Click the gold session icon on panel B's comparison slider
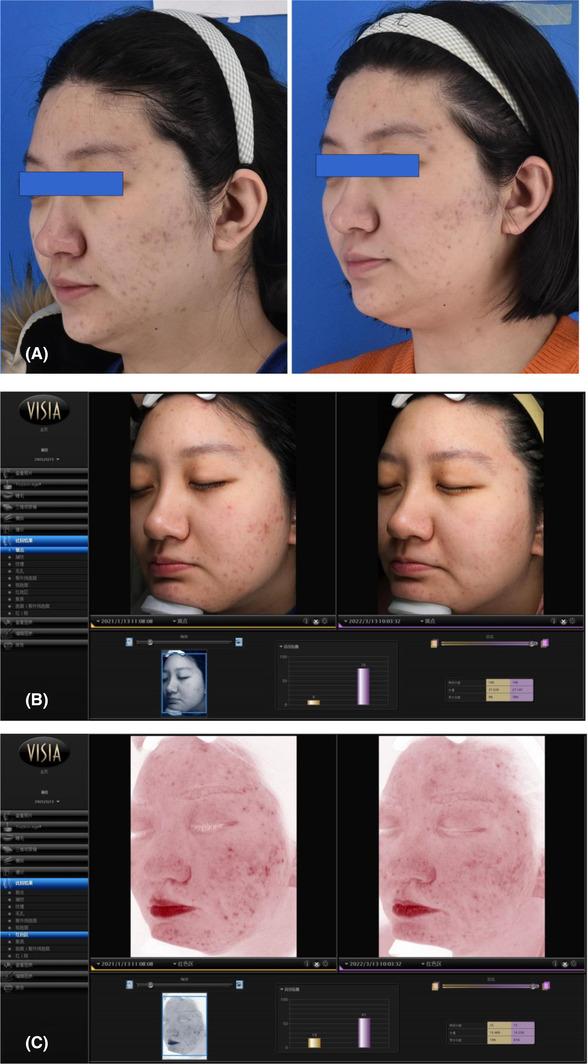This screenshot has width=588, height=1064. (434, 643)
